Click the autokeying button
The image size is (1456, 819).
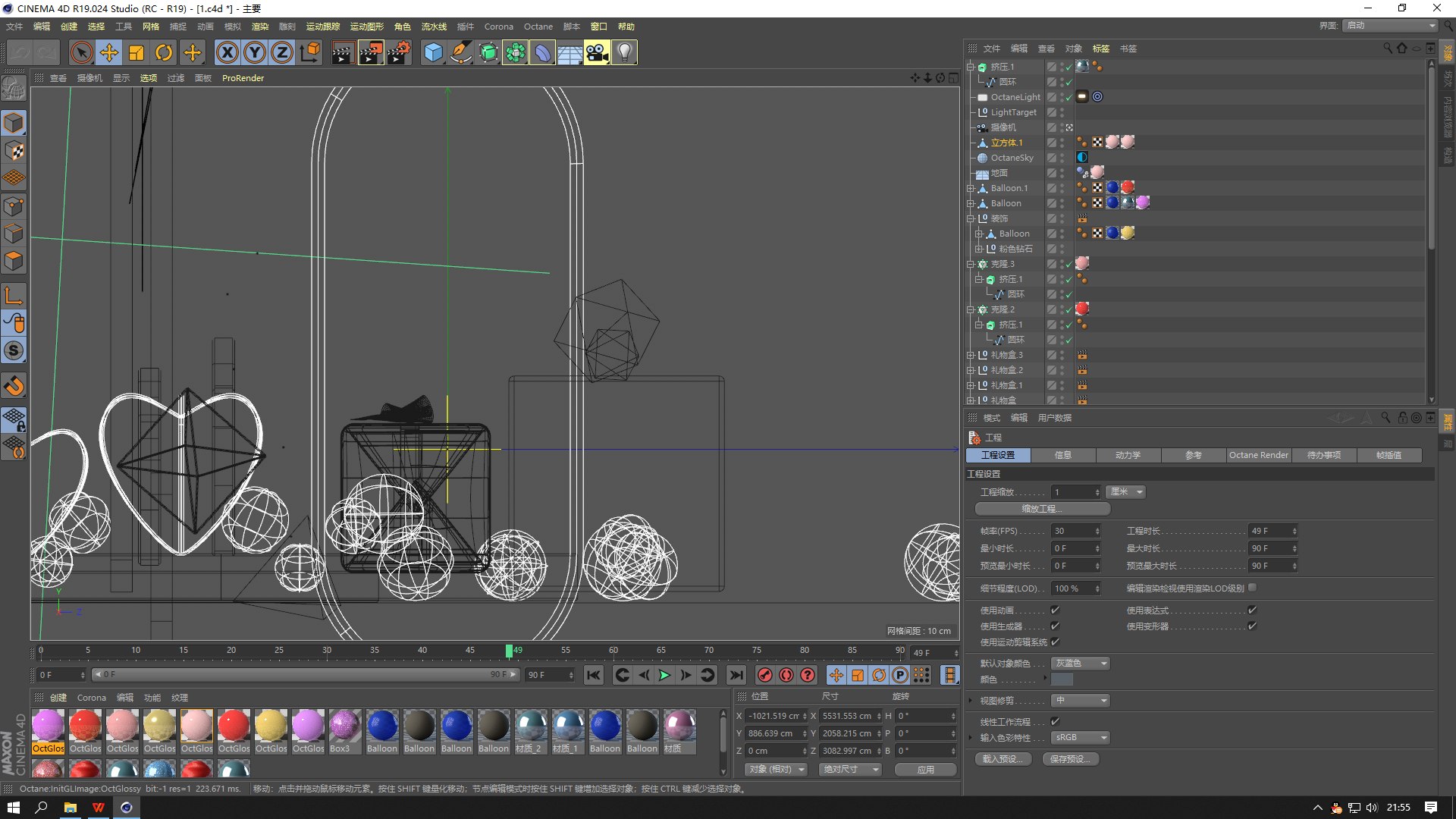point(786,675)
